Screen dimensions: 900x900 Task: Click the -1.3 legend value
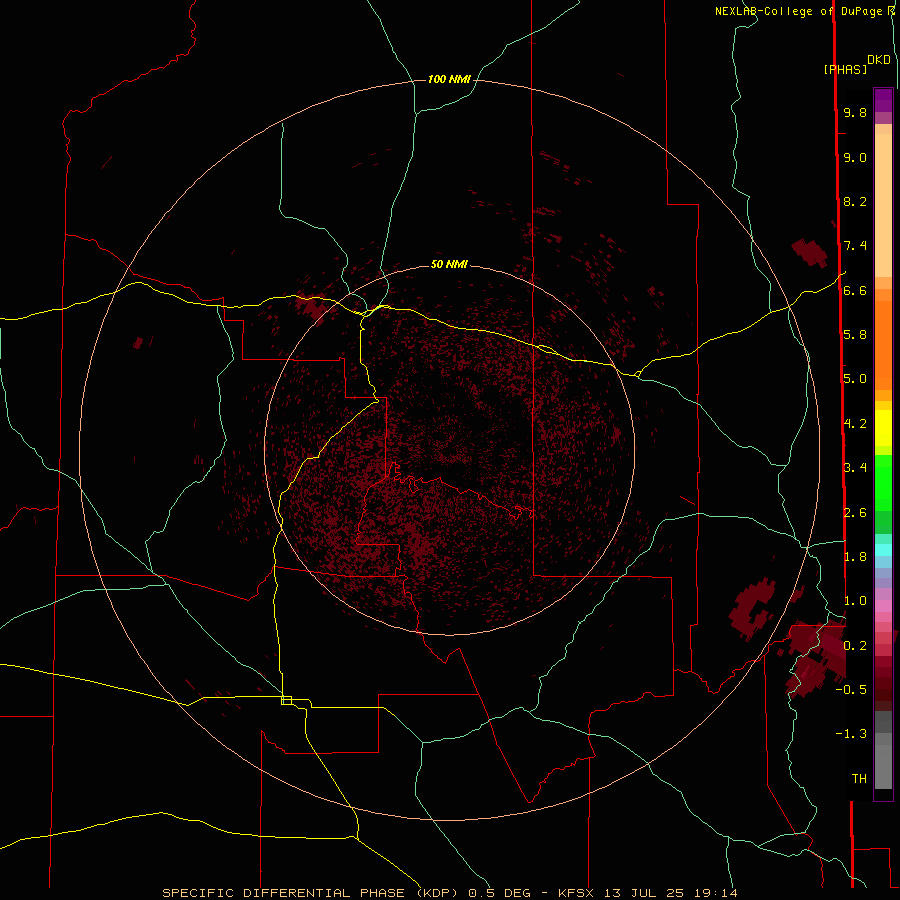coord(851,734)
